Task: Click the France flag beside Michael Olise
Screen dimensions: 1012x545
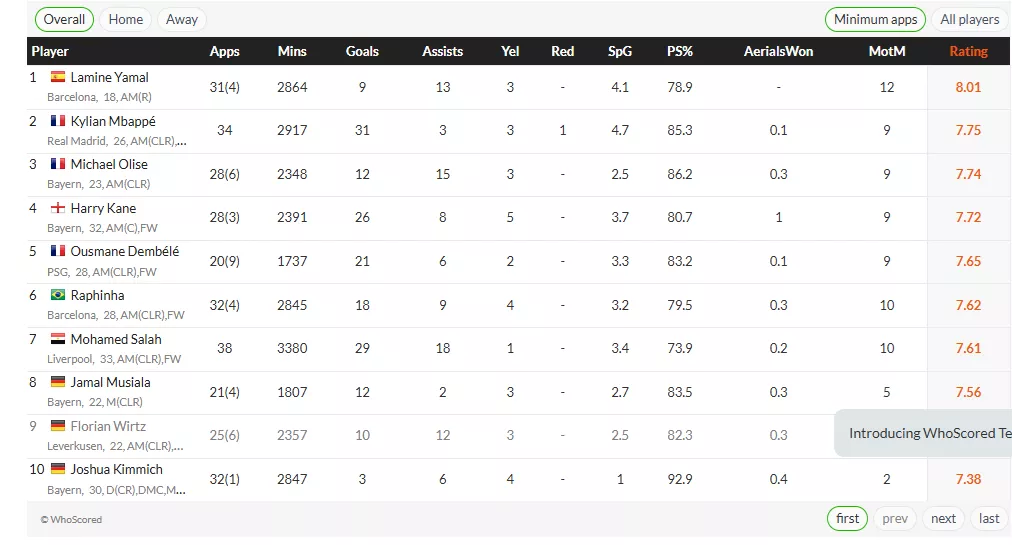Action: click(58, 164)
